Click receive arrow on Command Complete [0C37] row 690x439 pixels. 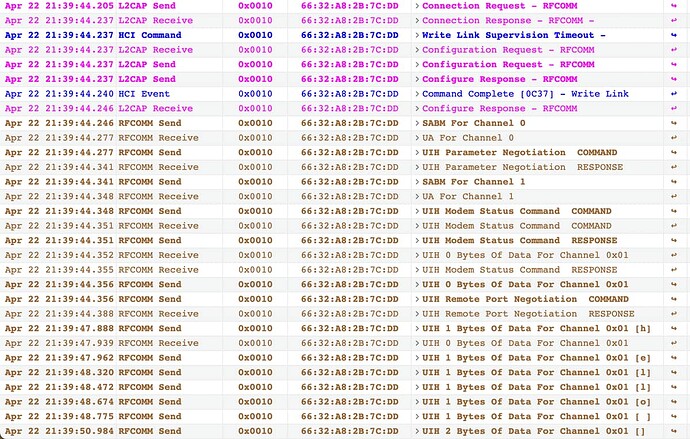[674, 94]
